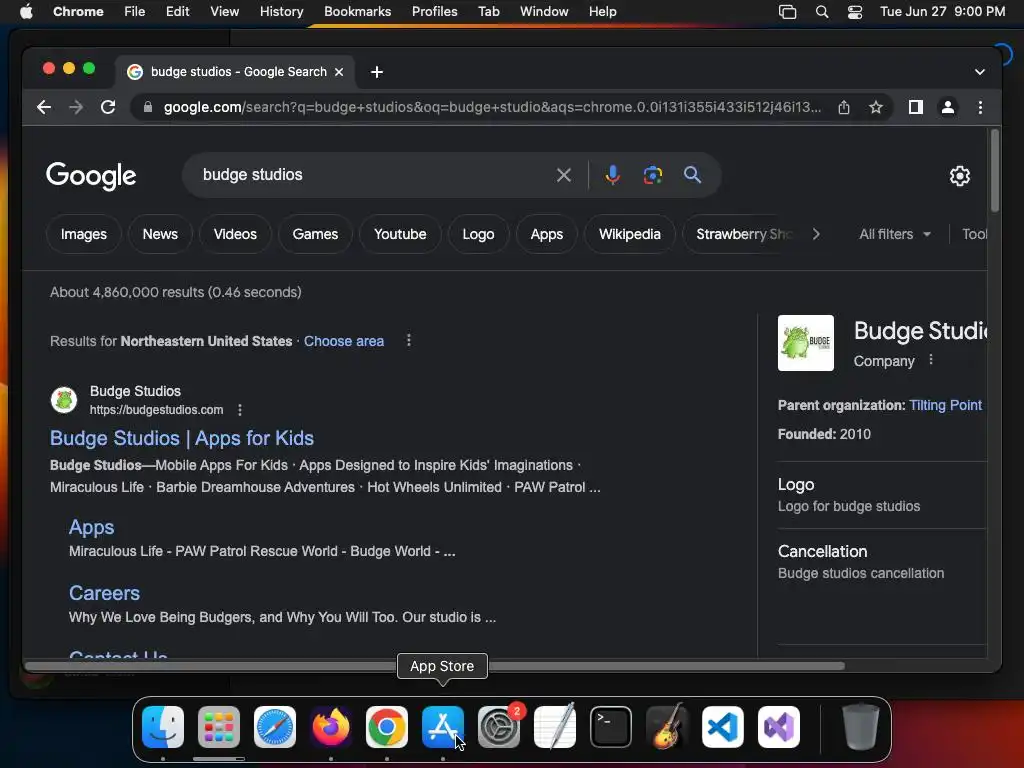Open App Store from the dock
The height and width of the screenshot is (768, 1024).
tap(443, 727)
